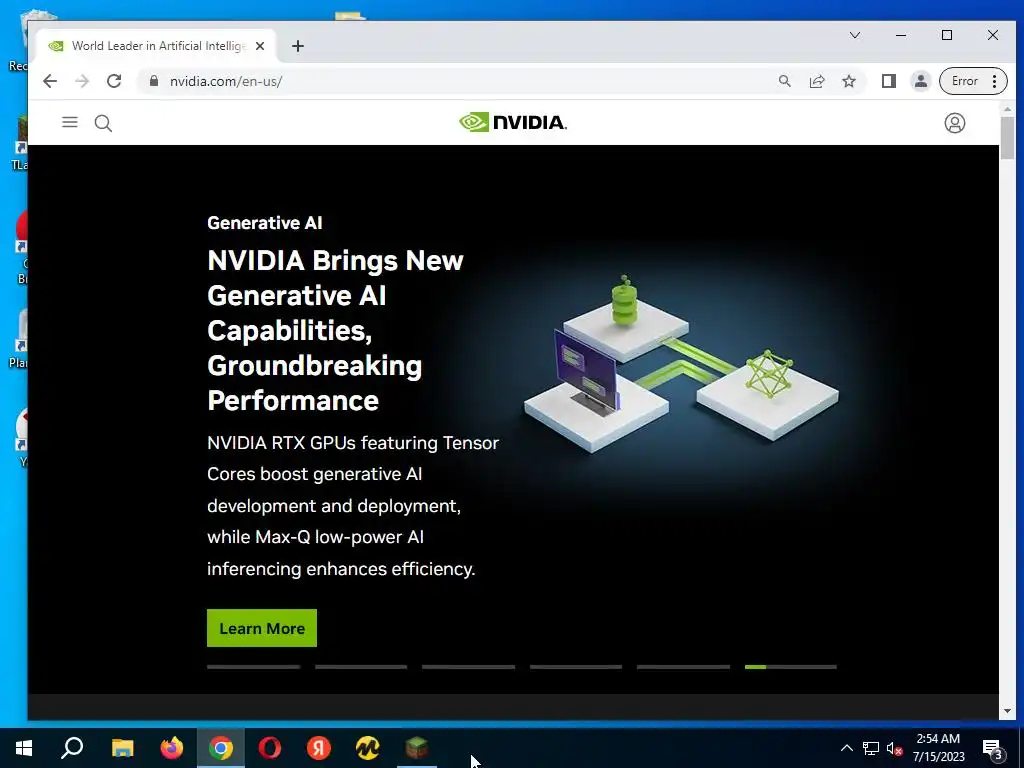Click the Generative AI category label
1024x768 pixels.
coord(264,223)
